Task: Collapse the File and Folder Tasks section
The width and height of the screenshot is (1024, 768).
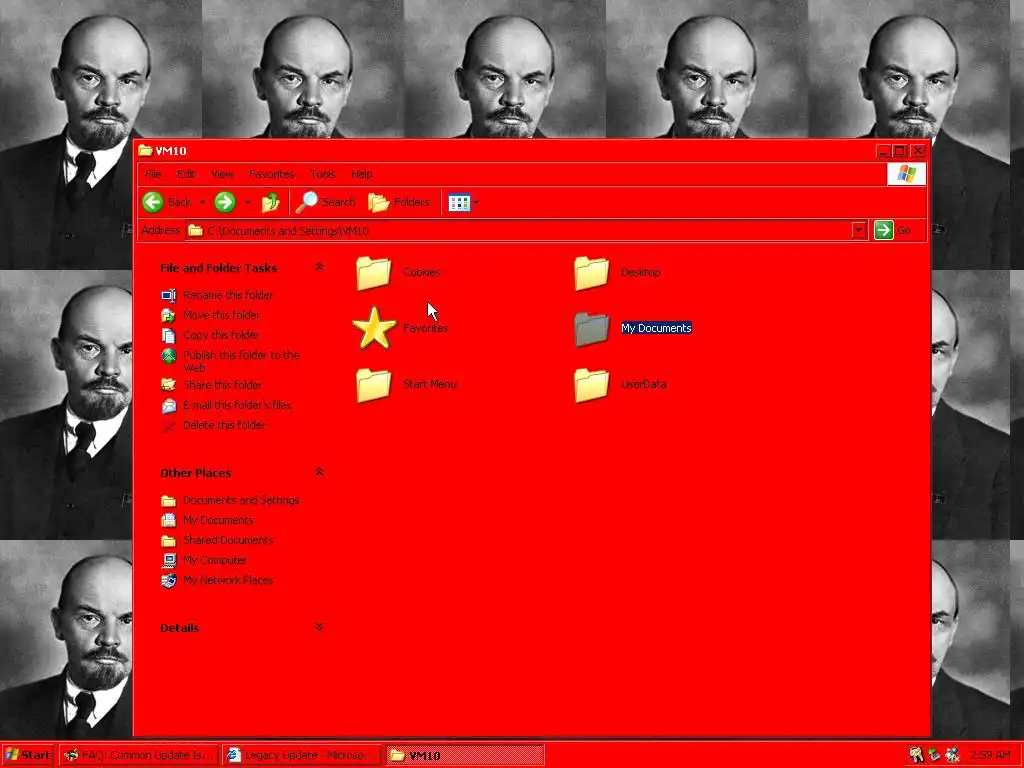Action: (x=319, y=267)
